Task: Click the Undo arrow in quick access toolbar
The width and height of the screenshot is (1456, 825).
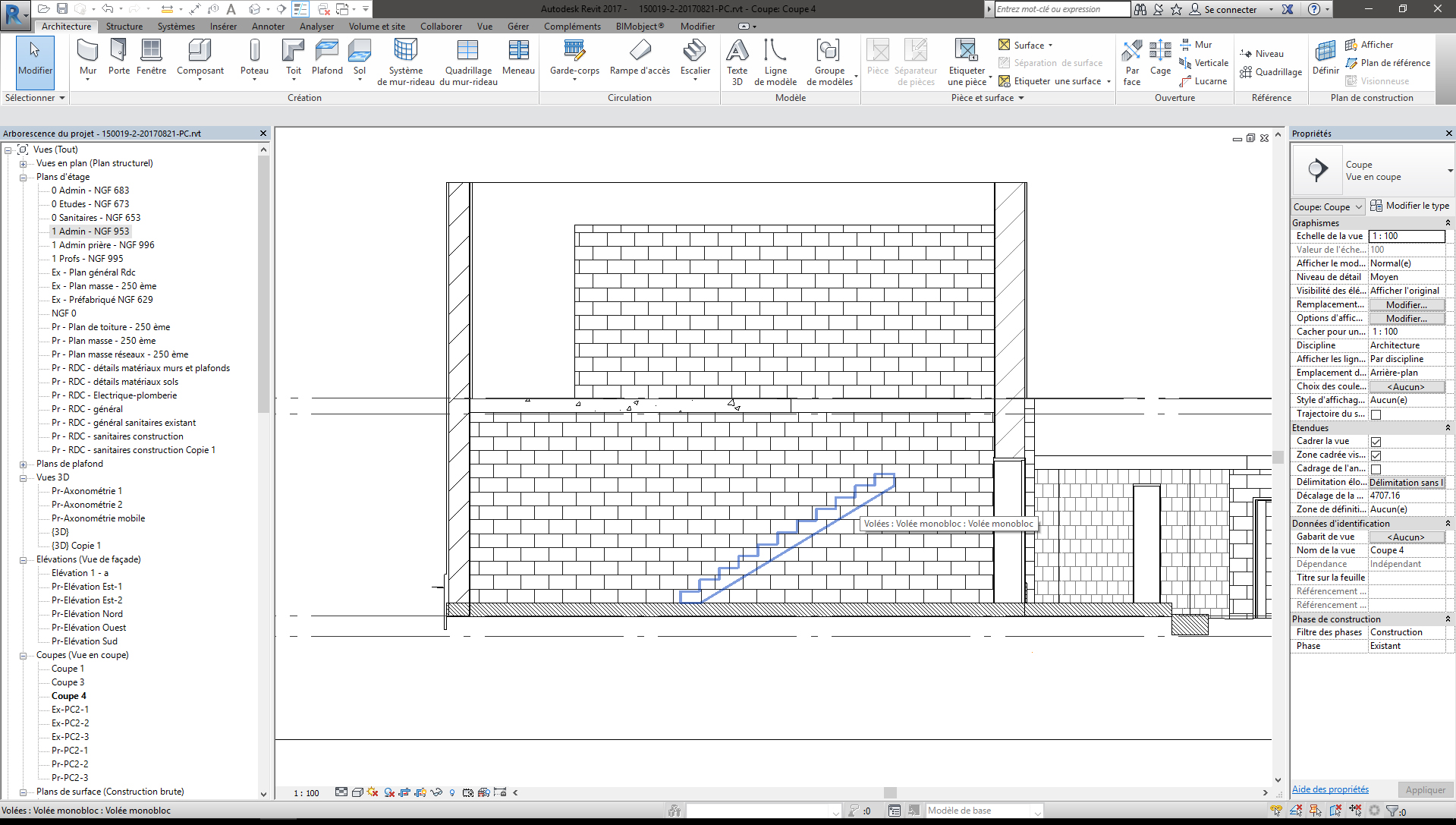Action: point(108,9)
